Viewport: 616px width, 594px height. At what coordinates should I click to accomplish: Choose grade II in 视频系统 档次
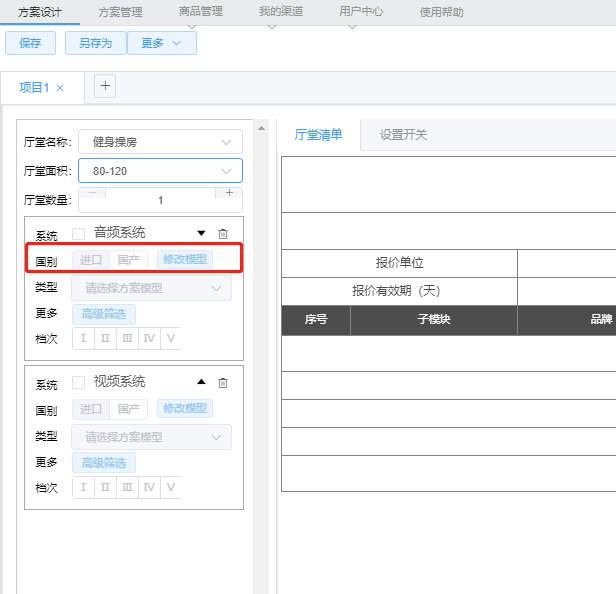coord(105,488)
